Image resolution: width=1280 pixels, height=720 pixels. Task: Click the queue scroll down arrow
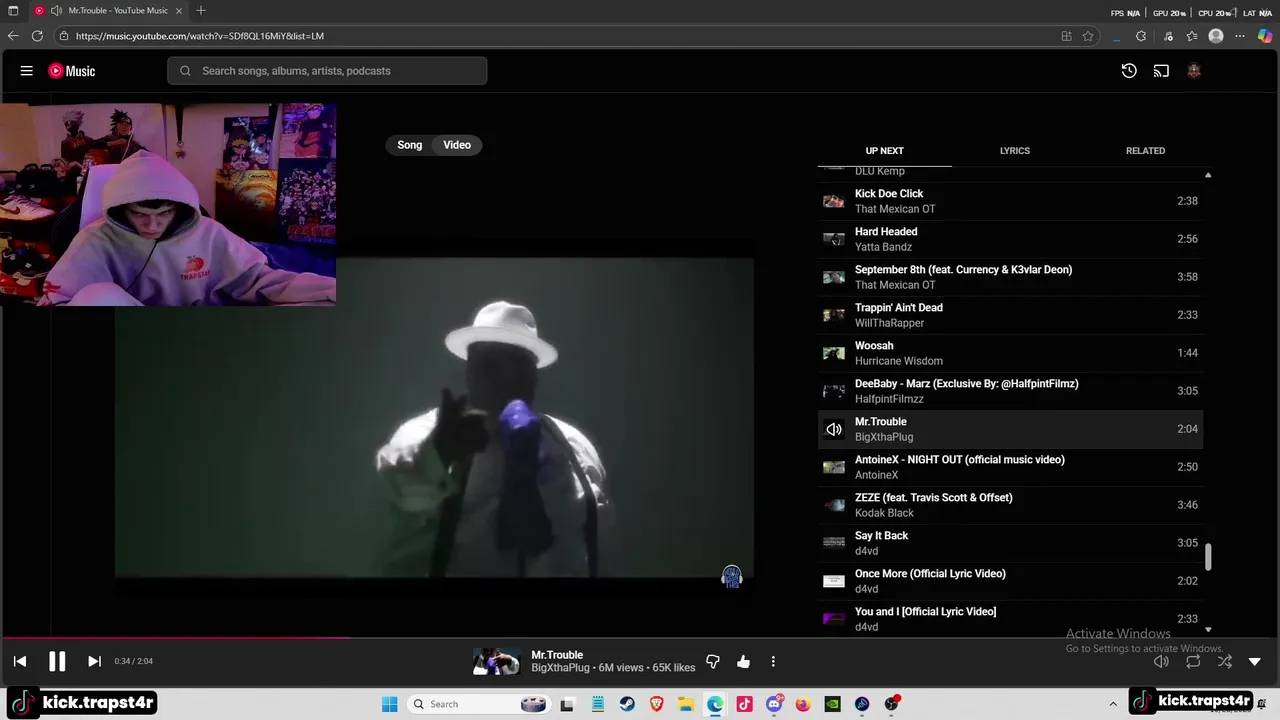(1208, 629)
